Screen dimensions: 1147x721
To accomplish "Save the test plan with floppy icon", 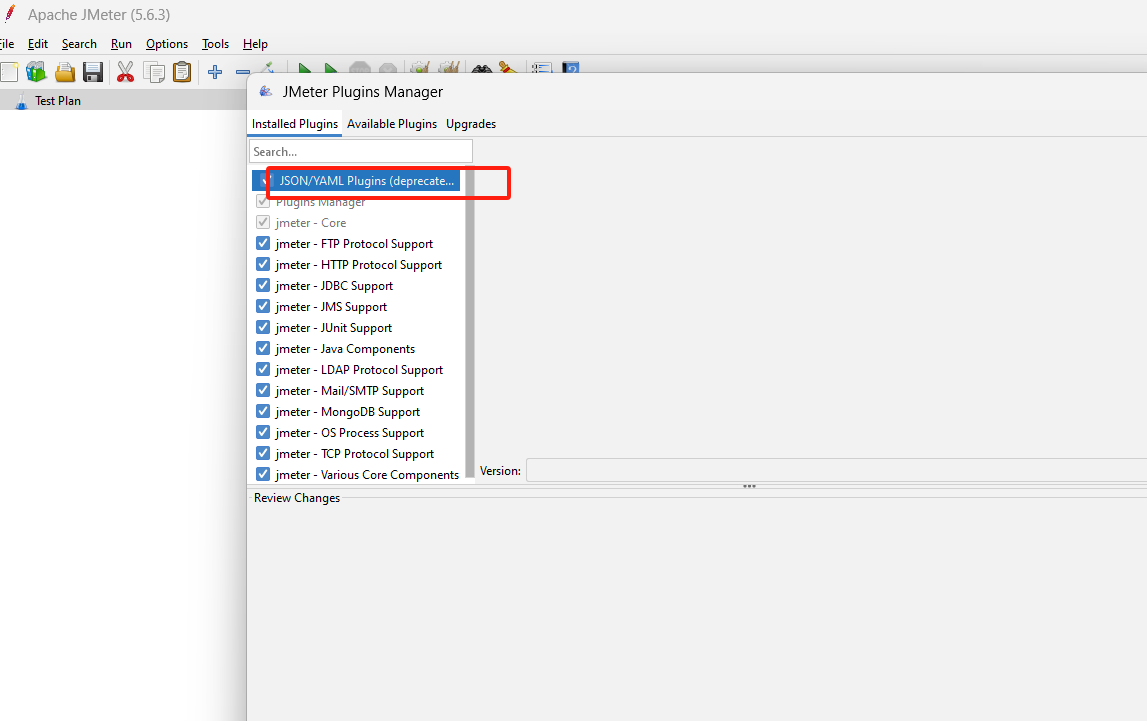I will click(93, 72).
